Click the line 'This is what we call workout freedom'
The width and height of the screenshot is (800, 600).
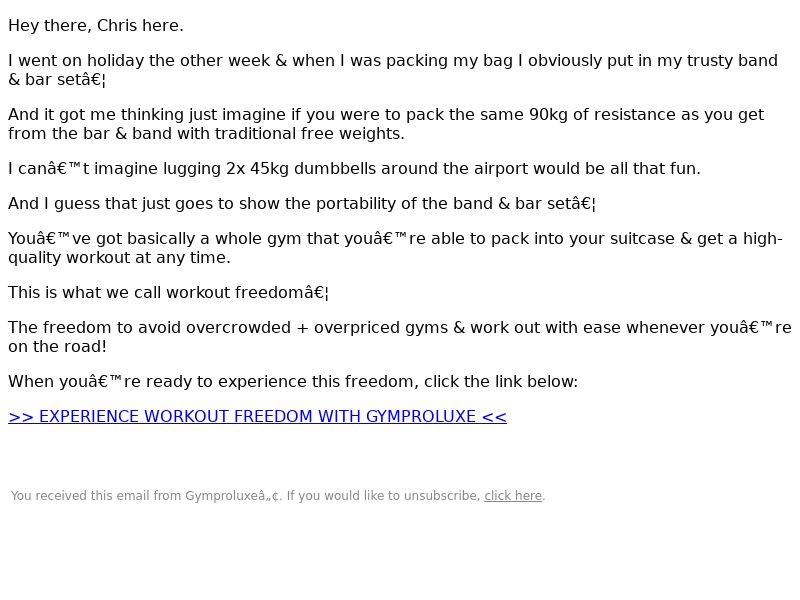point(168,293)
